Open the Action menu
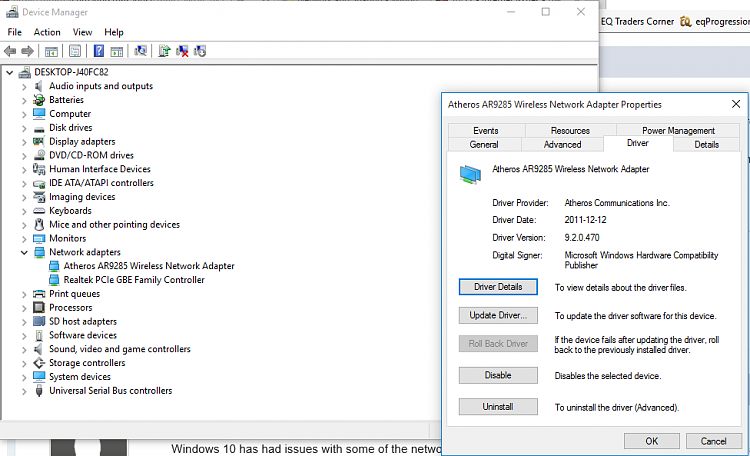The width and height of the screenshot is (750, 456). coord(47,32)
